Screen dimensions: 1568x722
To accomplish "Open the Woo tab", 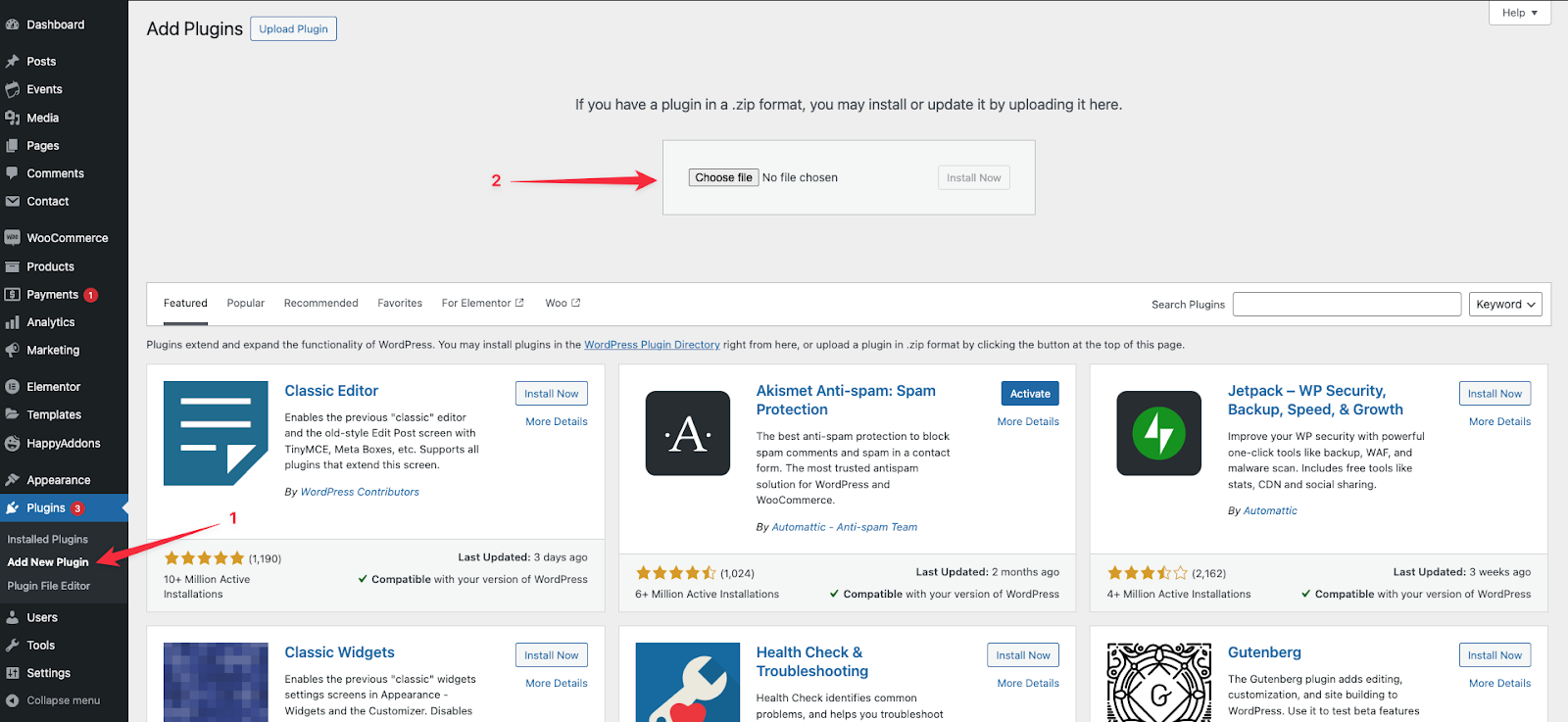I will pos(563,304).
